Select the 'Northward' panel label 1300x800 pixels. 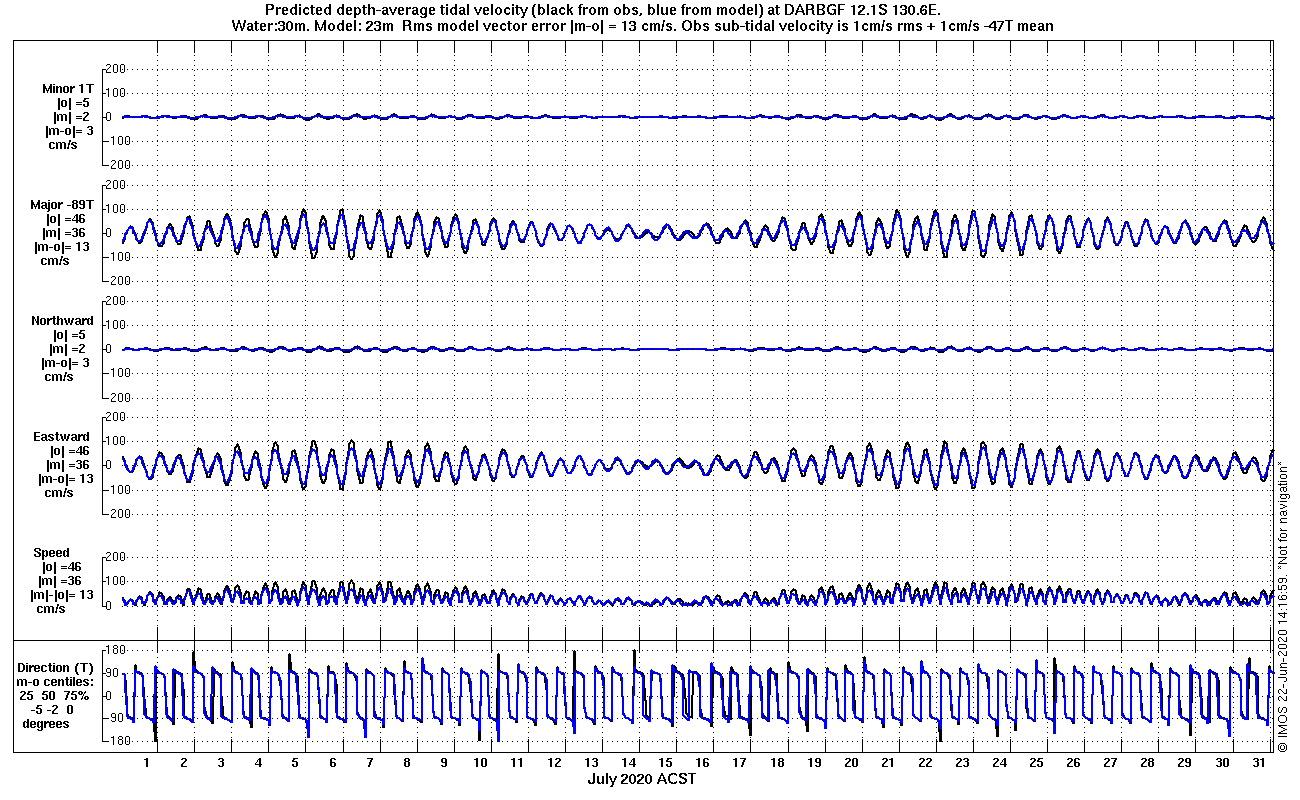tap(62, 321)
